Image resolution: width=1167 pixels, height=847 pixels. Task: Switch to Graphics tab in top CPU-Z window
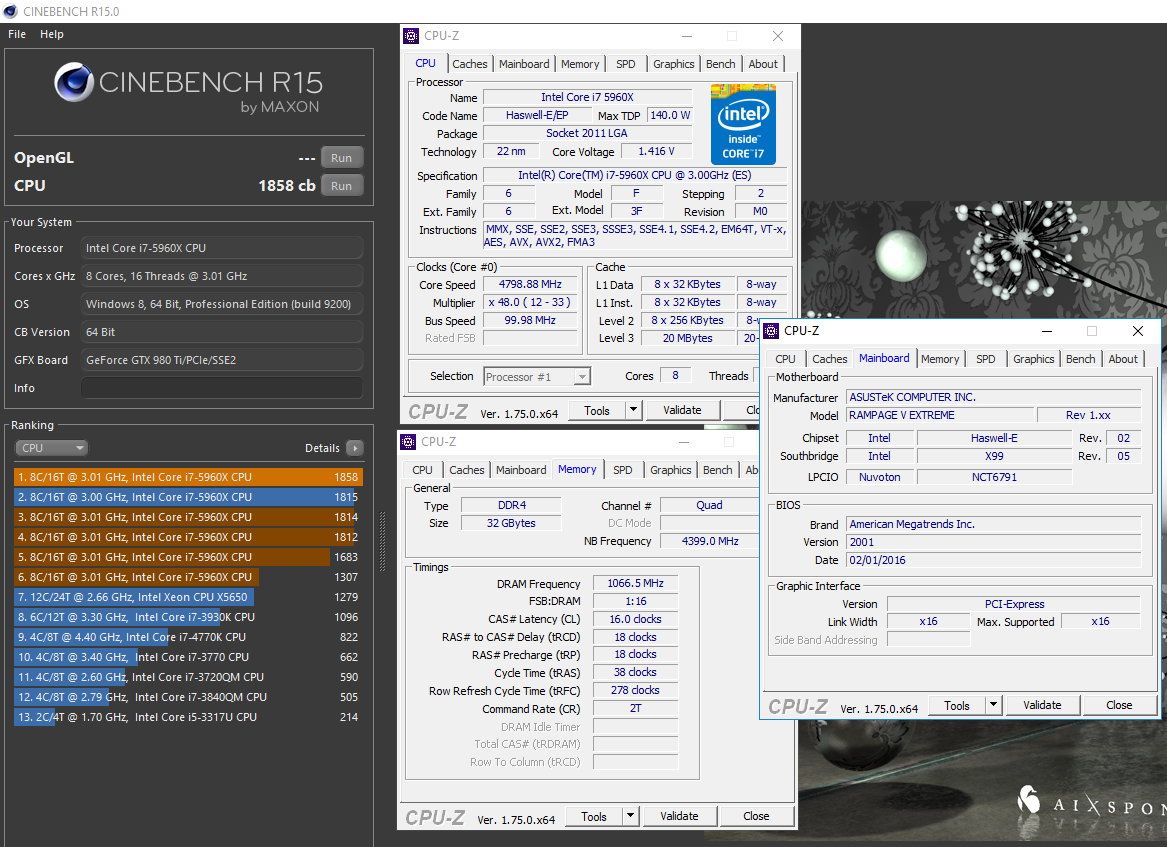click(674, 64)
